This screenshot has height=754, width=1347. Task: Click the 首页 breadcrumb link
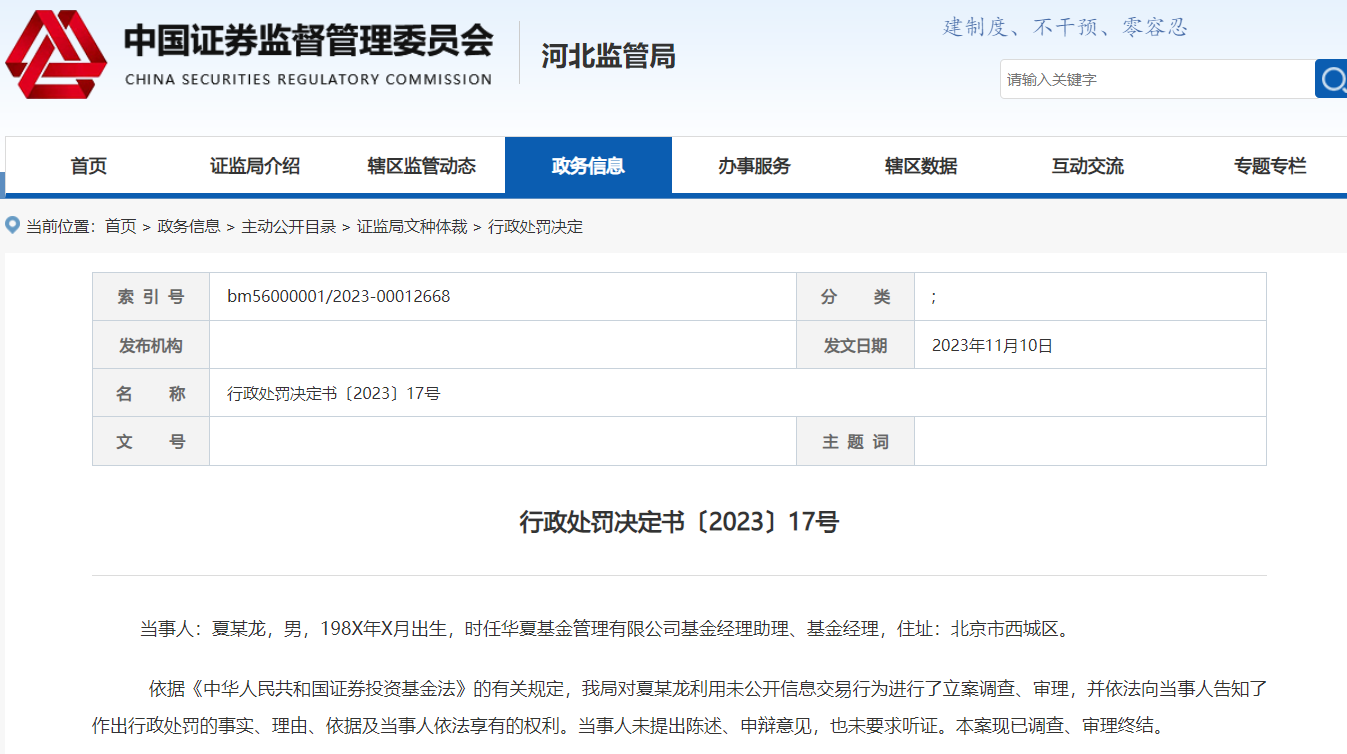point(120,227)
